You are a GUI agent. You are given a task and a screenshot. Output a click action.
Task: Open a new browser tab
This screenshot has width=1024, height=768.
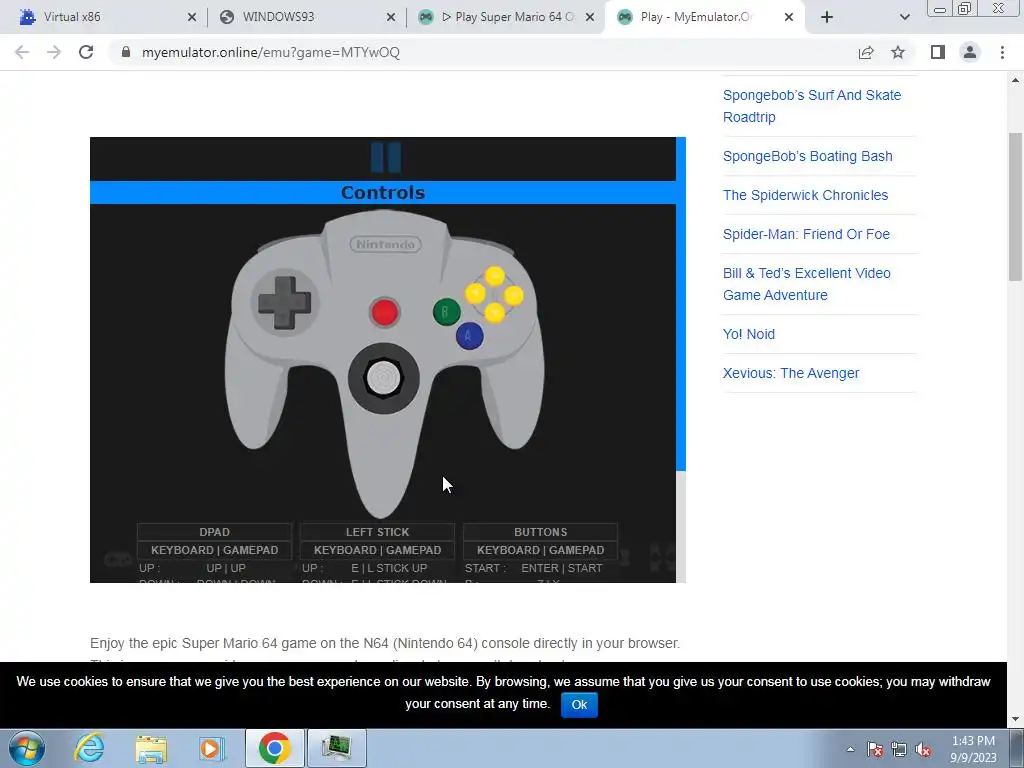827,17
